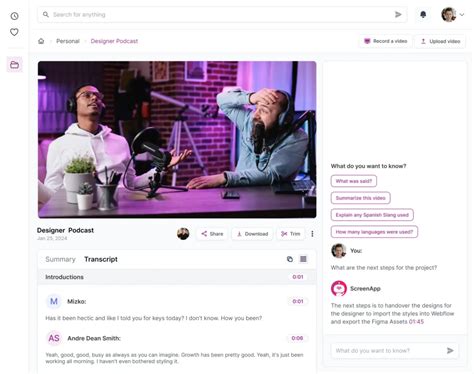Open favorites via the heart icon
This screenshot has height=374, width=474.
click(14, 32)
